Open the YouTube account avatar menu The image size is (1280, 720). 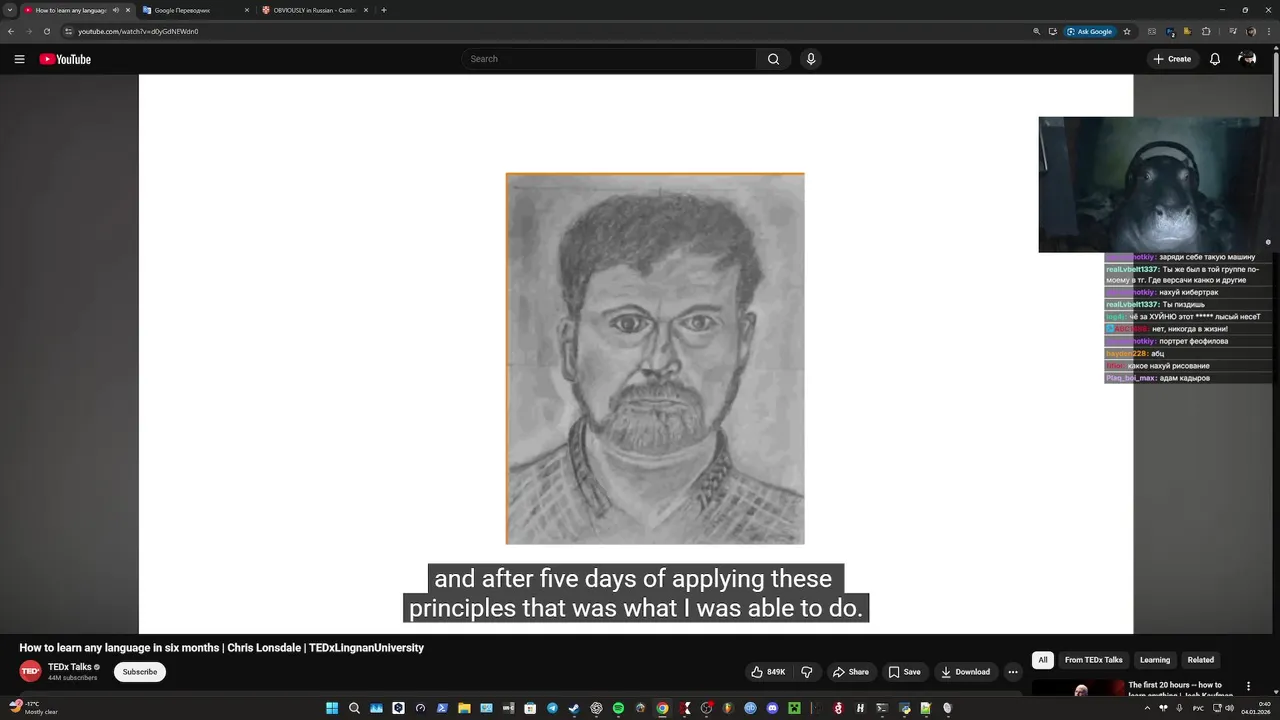(1247, 59)
